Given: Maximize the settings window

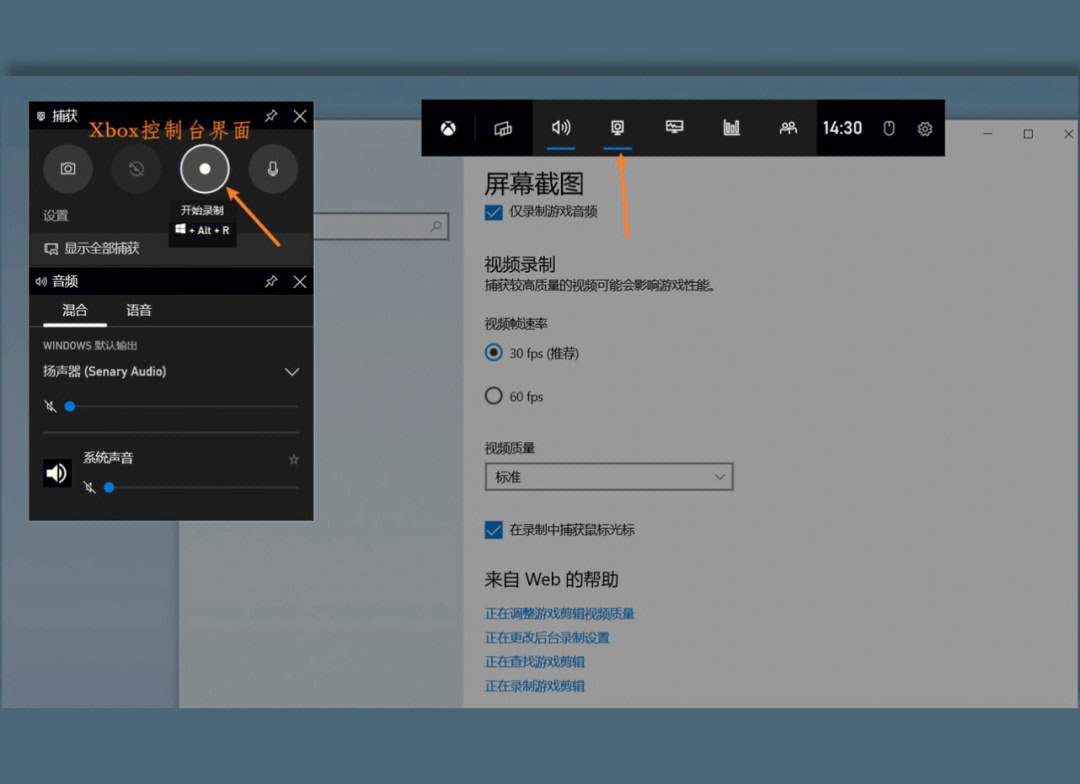Looking at the screenshot, I should click(x=1028, y=134).
